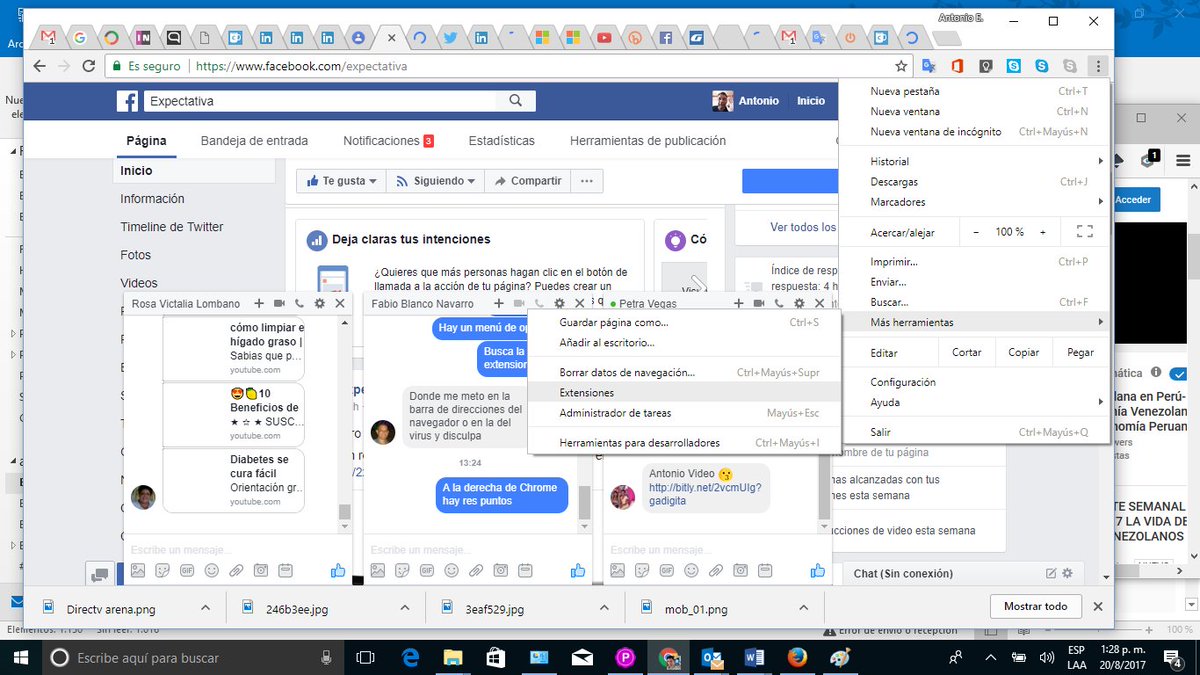
Task: Go back with the browser back arrow
Action: click(39, 66)
